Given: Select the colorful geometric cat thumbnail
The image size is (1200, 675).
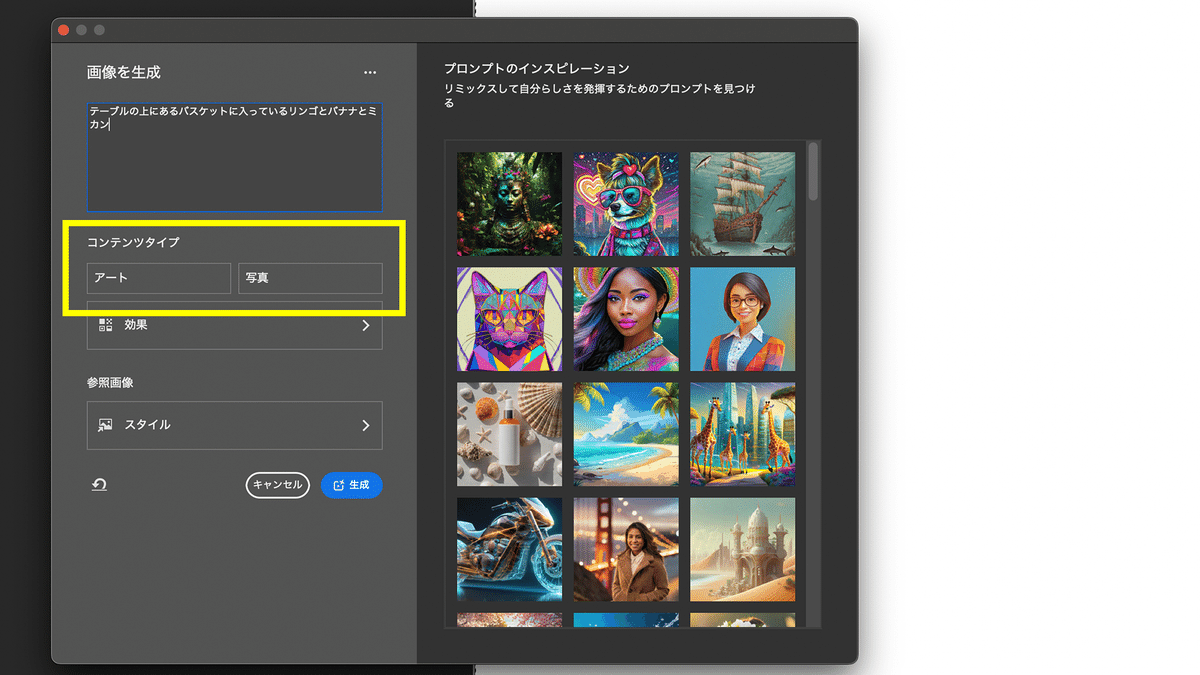Looking at the screenshot, I should [509, 319].
